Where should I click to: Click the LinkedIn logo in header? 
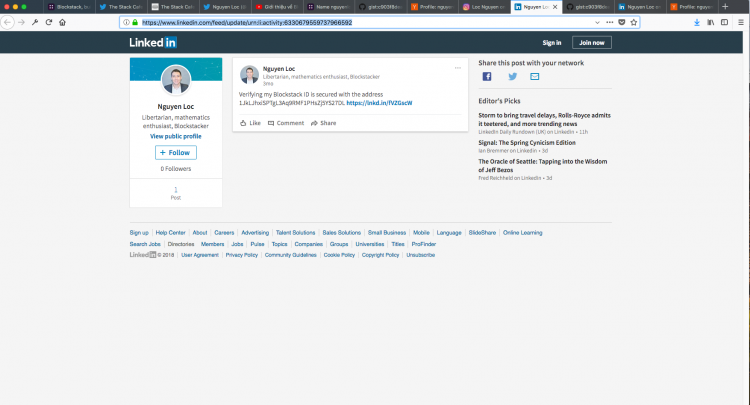click(x=153, y=43)
